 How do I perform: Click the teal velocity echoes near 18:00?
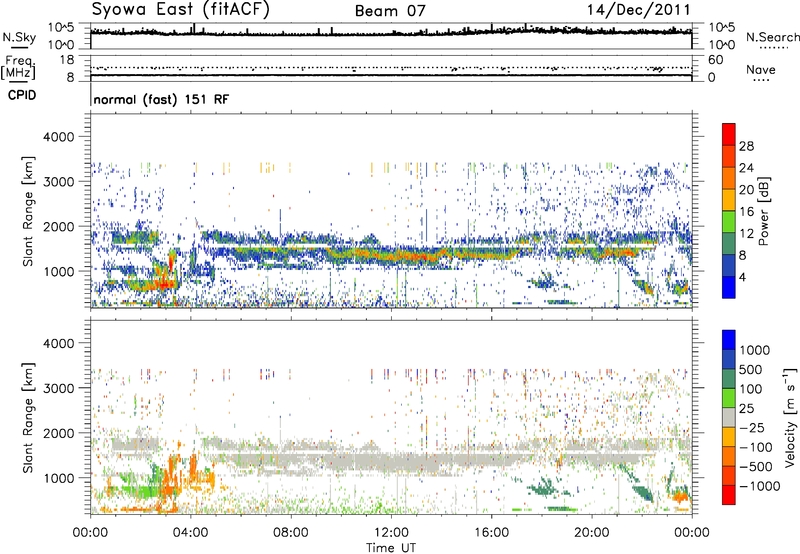point(545,487)
